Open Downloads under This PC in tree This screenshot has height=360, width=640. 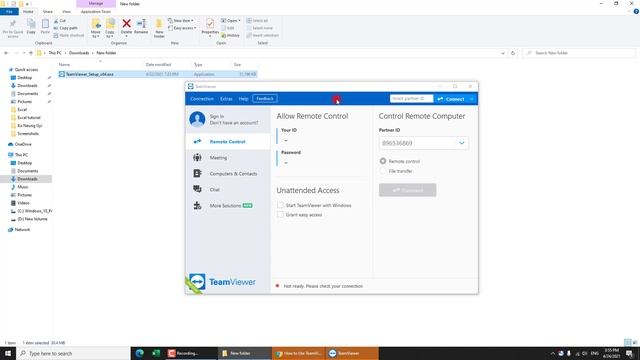27,179
